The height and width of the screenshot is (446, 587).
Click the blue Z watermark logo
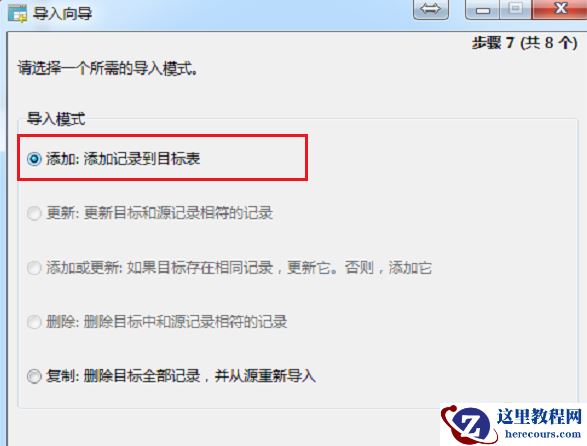click(x=470, y=426)
